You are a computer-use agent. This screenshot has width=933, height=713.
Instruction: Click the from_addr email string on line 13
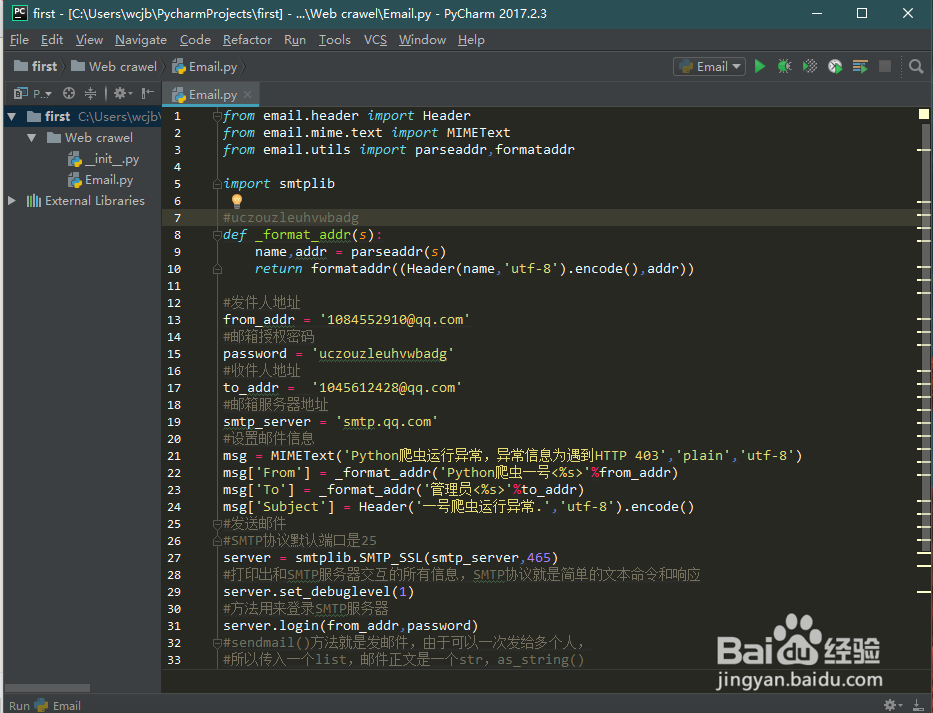click(395, 320)
